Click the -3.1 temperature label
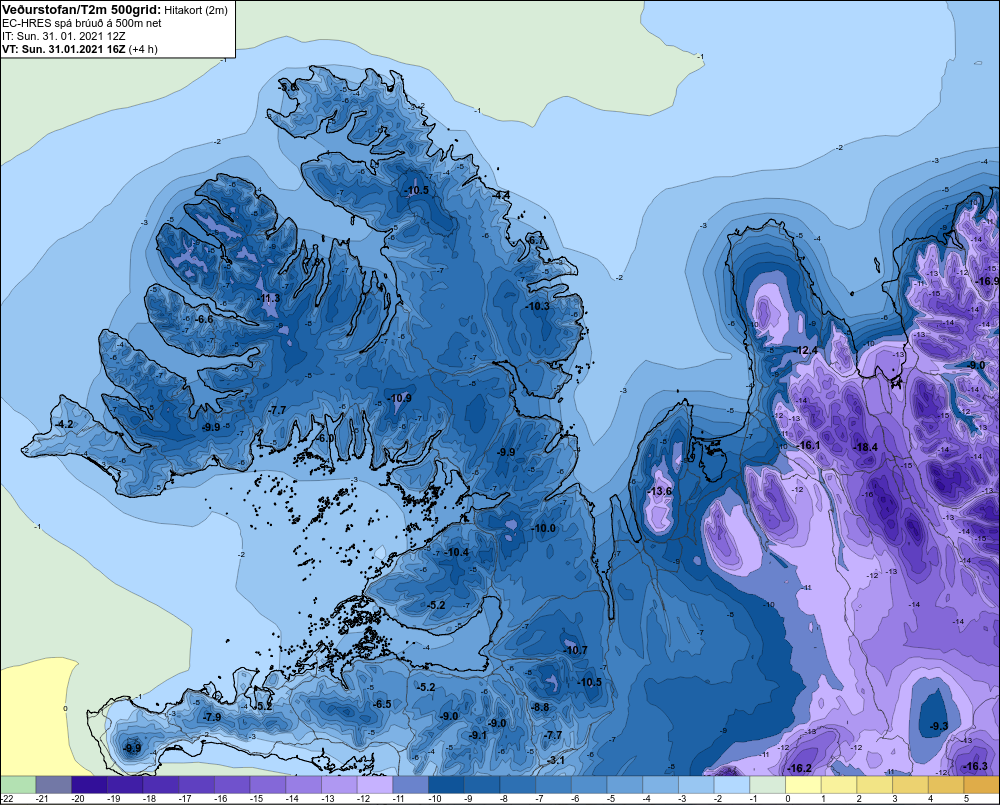Image resolution: width=1000 pixels, height=805 pixels. pos(555,760)
